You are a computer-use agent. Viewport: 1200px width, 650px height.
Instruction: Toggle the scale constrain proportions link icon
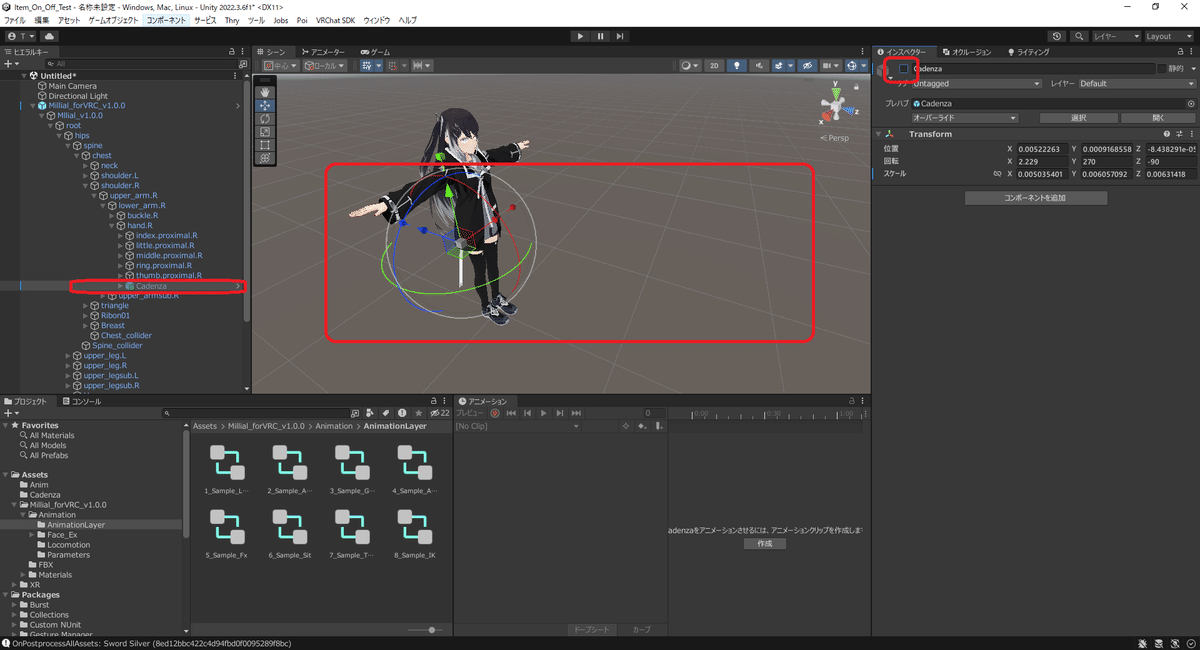click(997, 174)
